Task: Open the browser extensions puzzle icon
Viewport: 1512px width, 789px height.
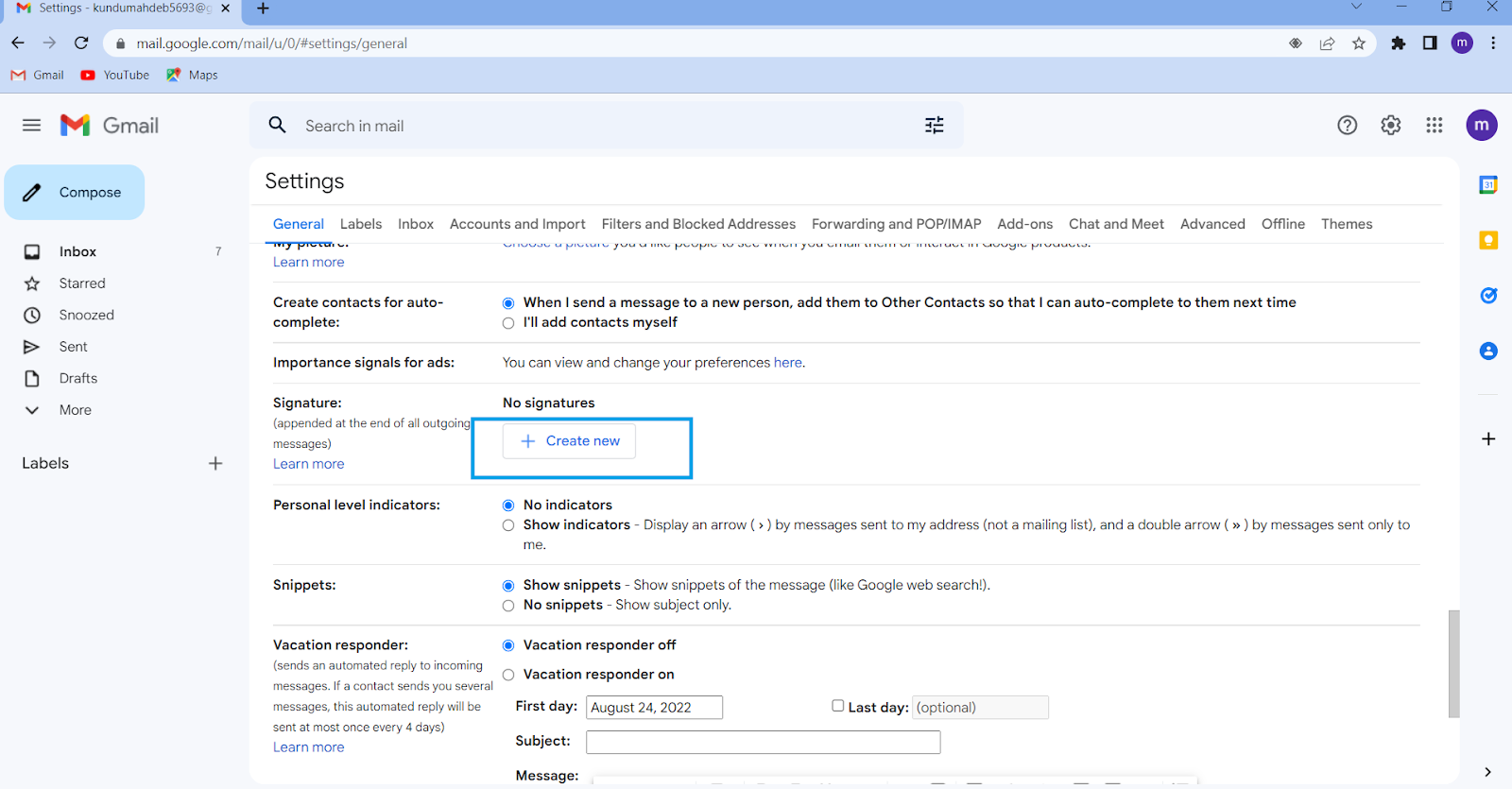Action: click(1399, 43)
